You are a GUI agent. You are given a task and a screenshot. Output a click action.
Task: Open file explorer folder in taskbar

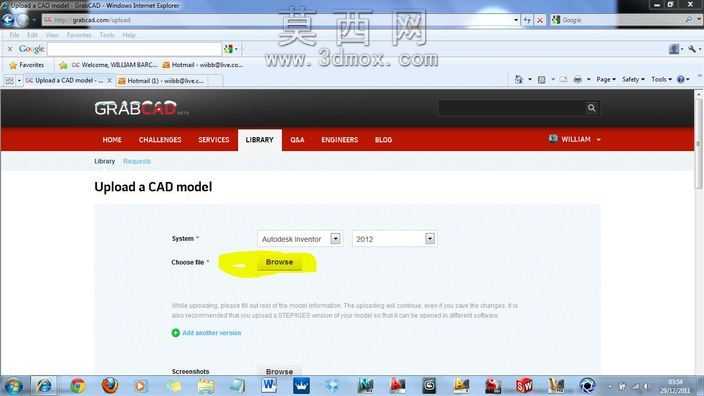click(x=206, y=386)
